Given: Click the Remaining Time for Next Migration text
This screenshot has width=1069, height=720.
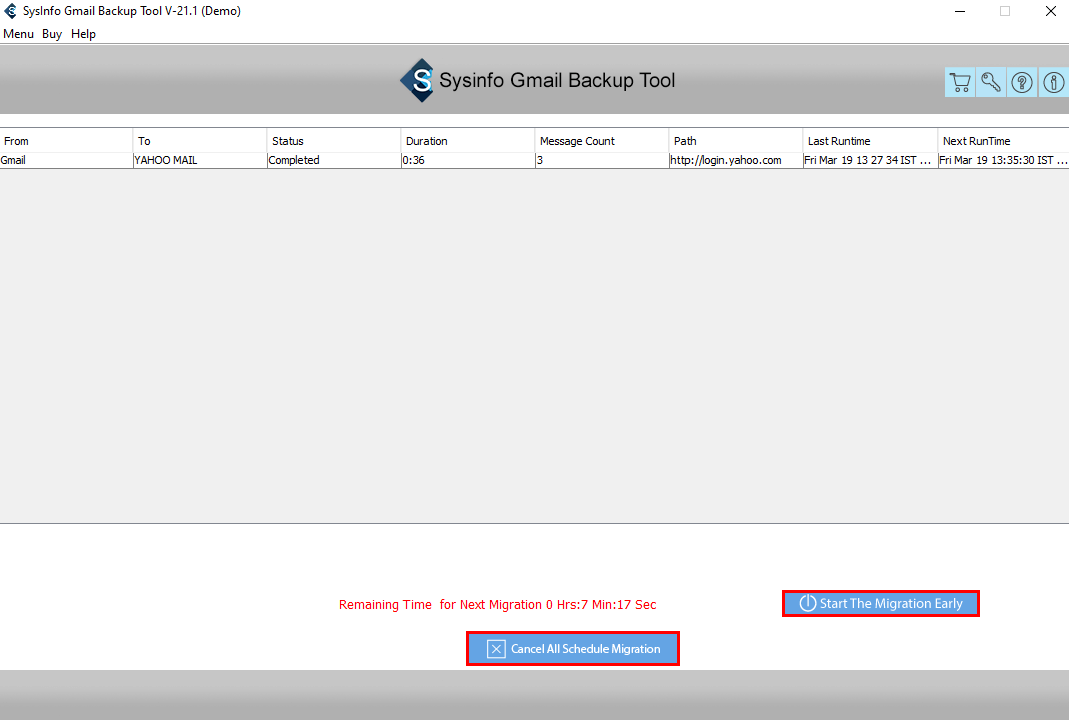Looking at the screenshot, I should coord(498,605).
